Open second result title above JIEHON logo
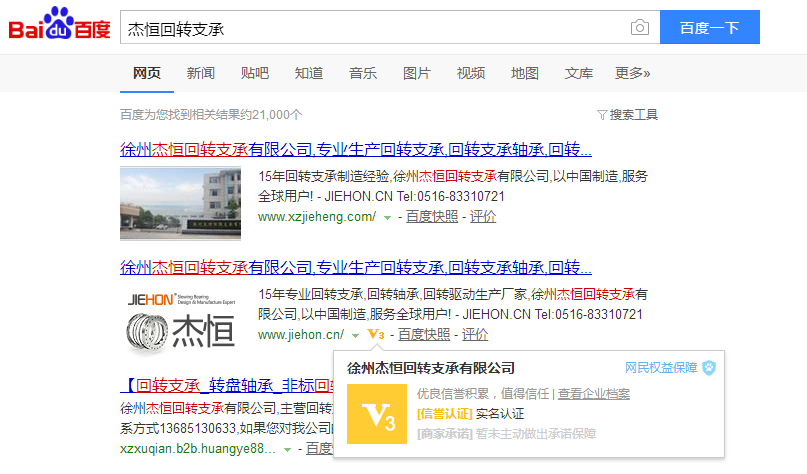 click(356, 267)
